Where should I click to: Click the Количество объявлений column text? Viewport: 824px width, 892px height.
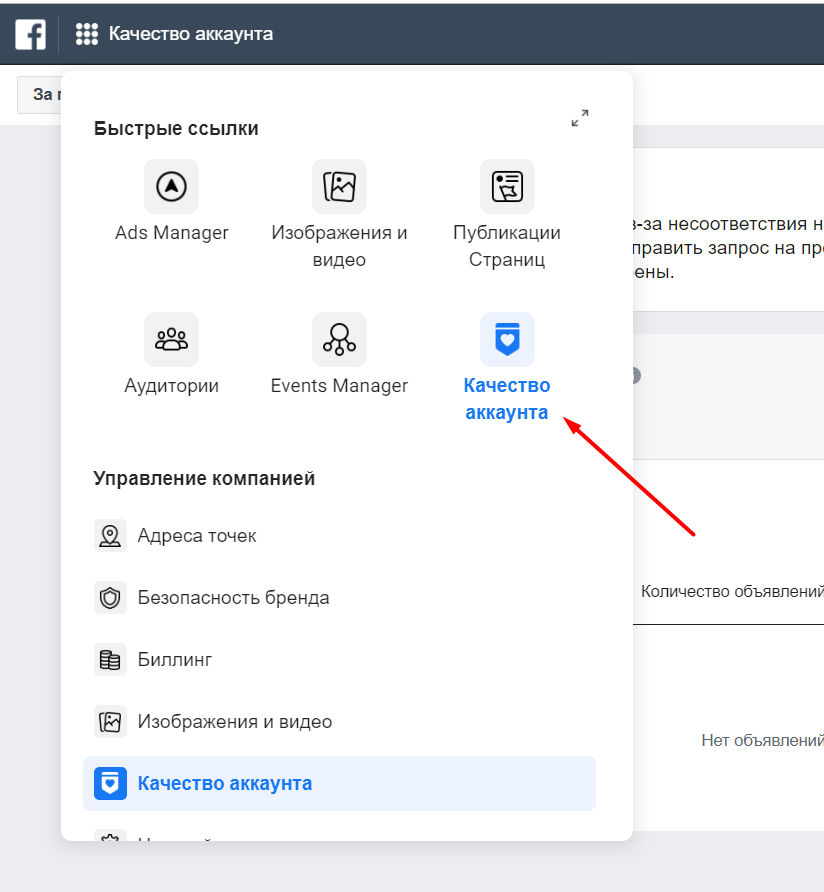tap(732, 591)
